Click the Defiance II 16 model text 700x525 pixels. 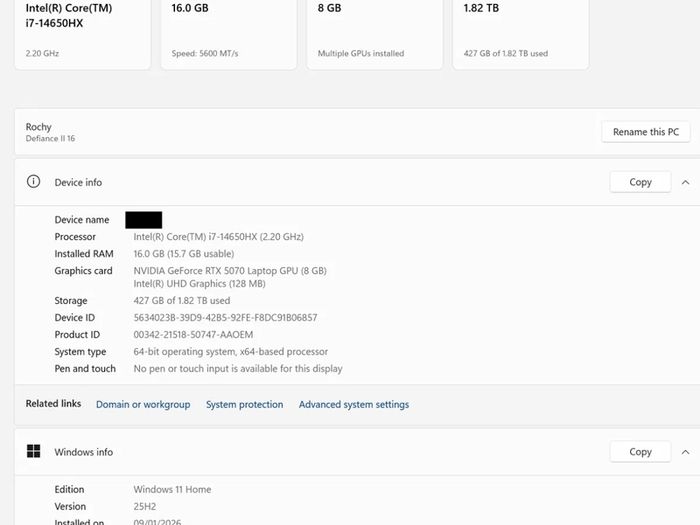[x=50, y=139]
